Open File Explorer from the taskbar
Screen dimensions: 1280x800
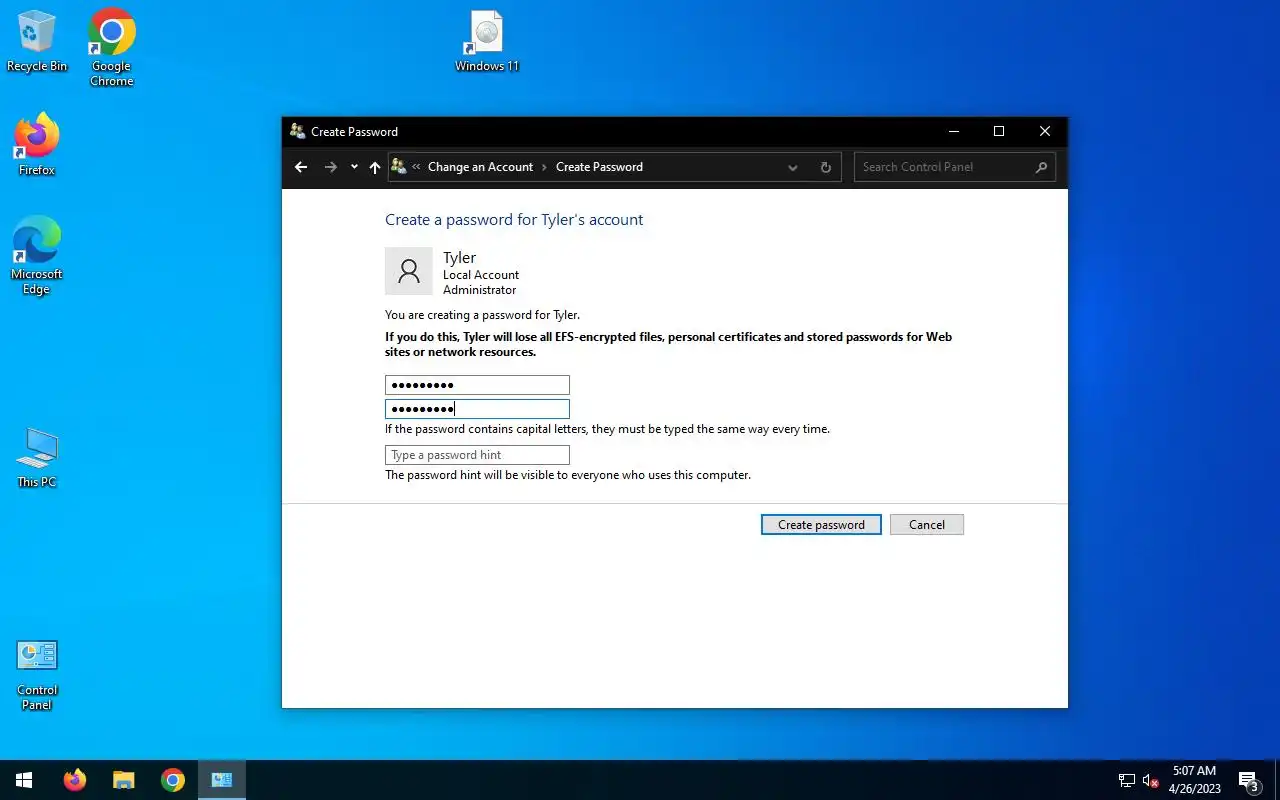tap(123, 780)
